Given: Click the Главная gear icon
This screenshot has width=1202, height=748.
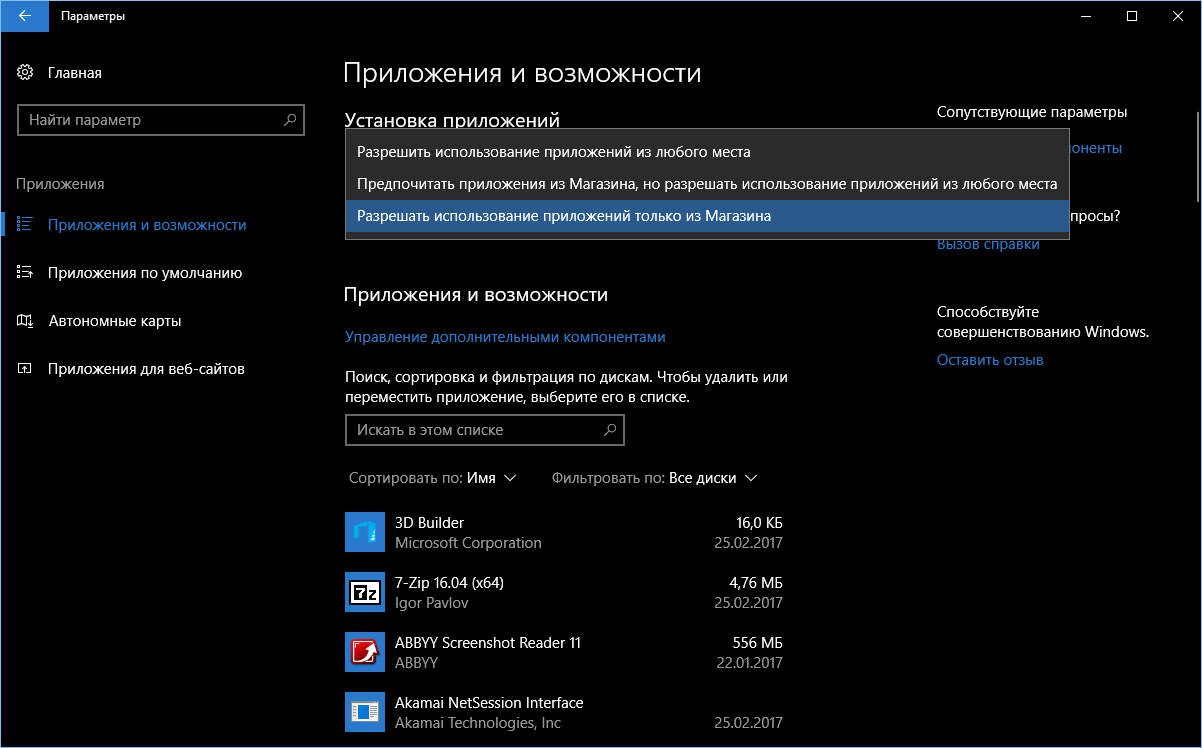Looking at the screenshot, I should pyautogui.click(x=25, y=72).
